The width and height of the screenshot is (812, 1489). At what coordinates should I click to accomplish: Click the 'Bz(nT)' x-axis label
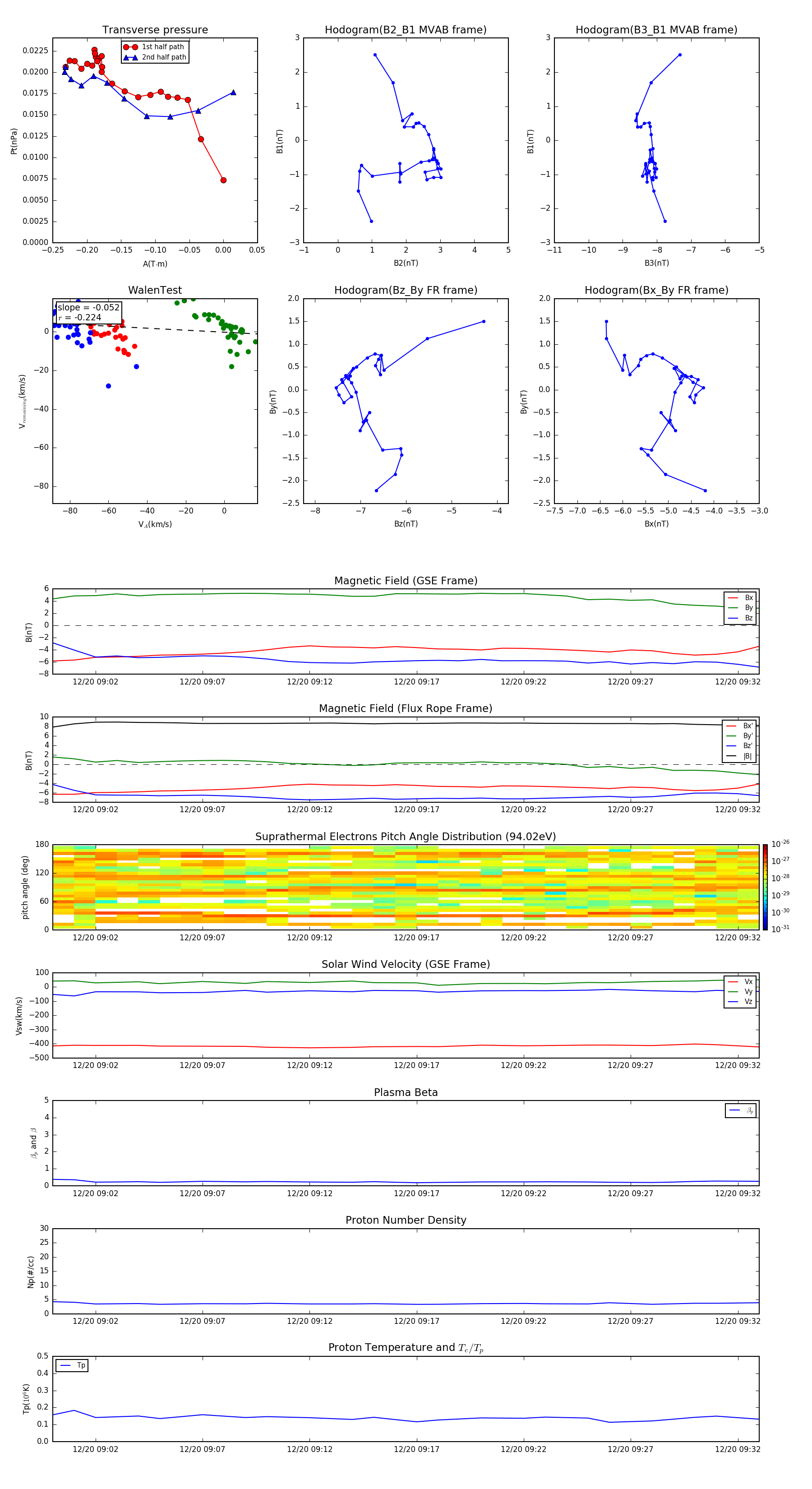click(x=406, y=524)
